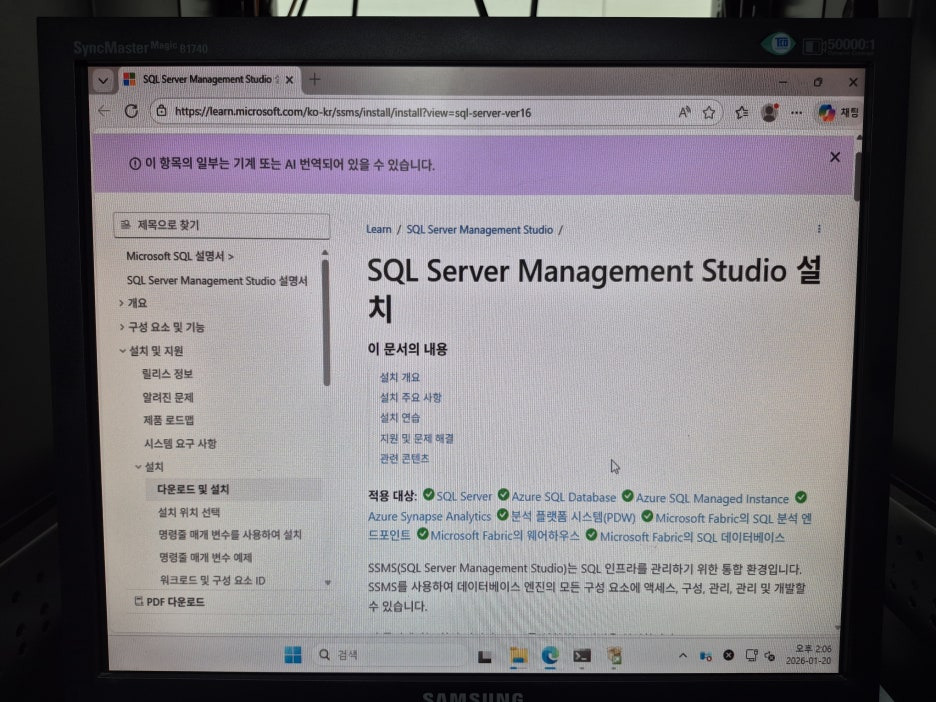Open 분석 플랫폼 시스템(PDW) link
This screenshot has width=936, height=702.
pyautogui.click(x=573, y=517)
